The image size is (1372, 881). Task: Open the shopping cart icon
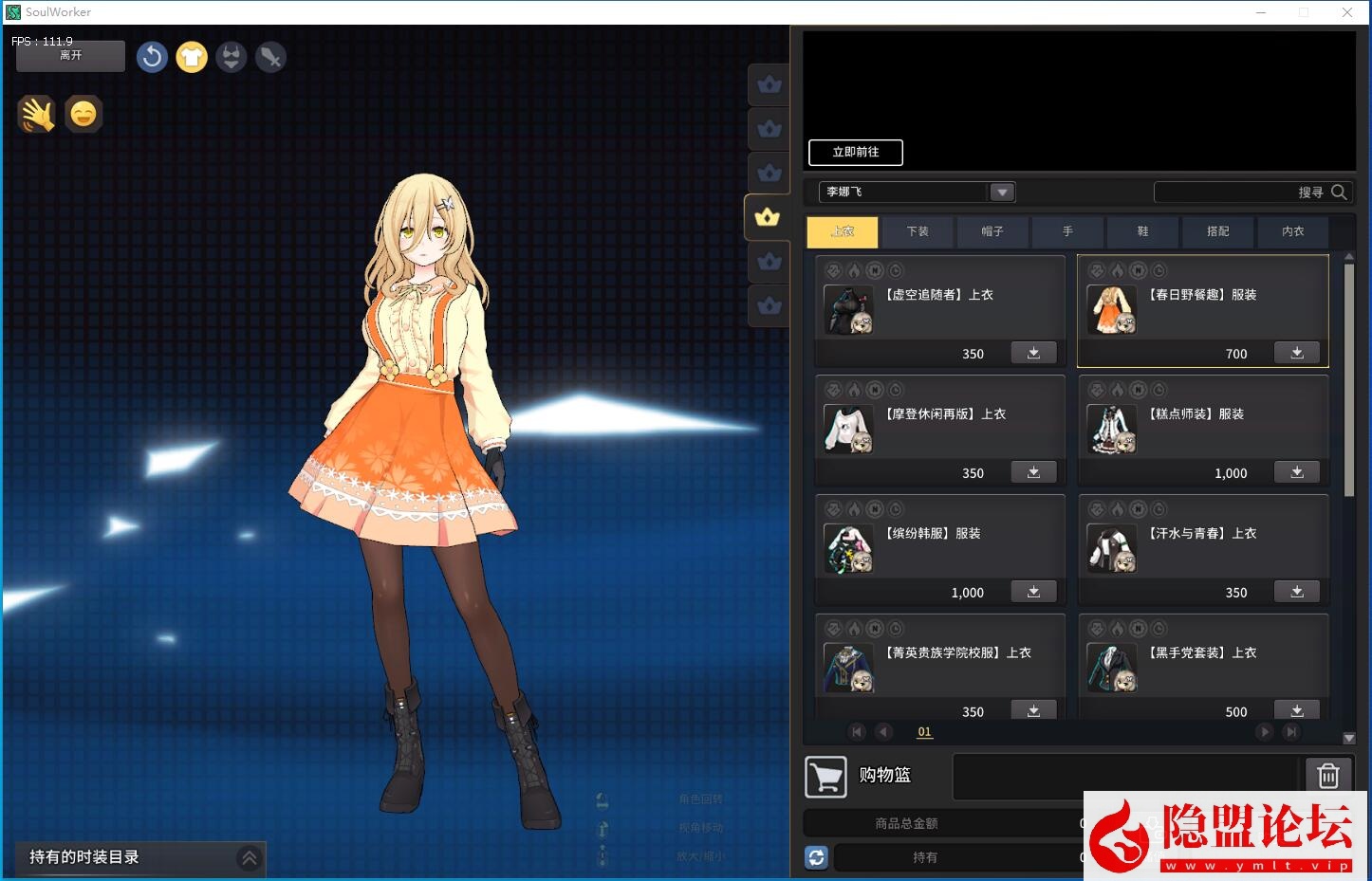coord(825,778)
